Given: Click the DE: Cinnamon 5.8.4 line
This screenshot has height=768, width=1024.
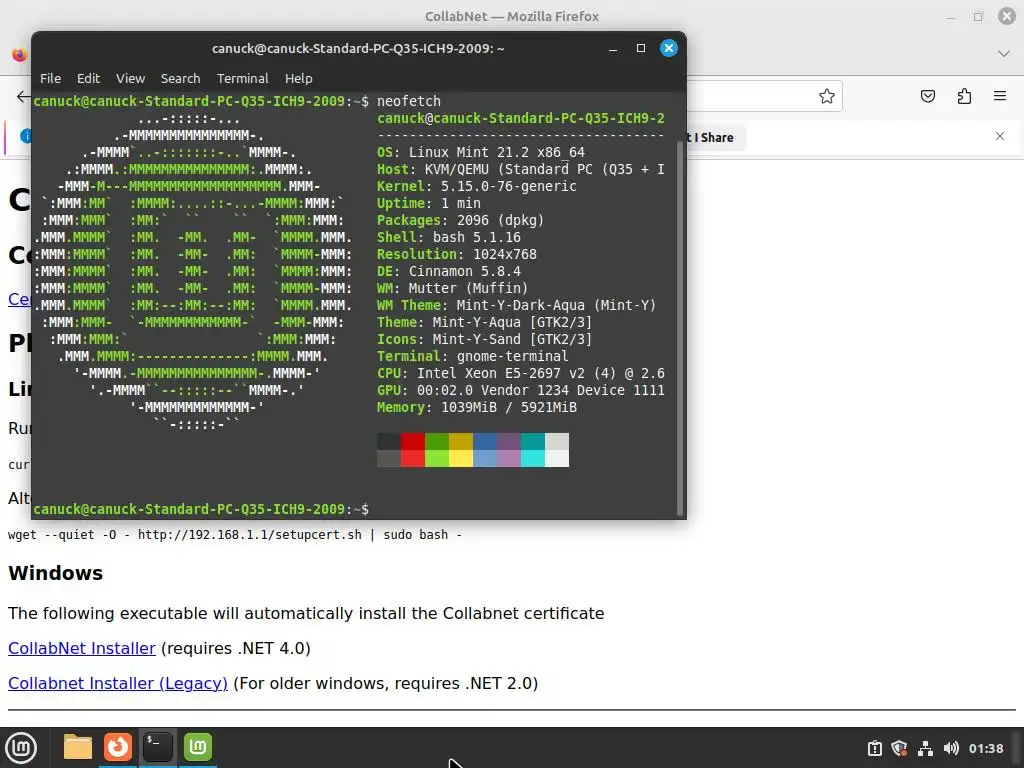Looking at the screenshot, I should pos(449,271).
